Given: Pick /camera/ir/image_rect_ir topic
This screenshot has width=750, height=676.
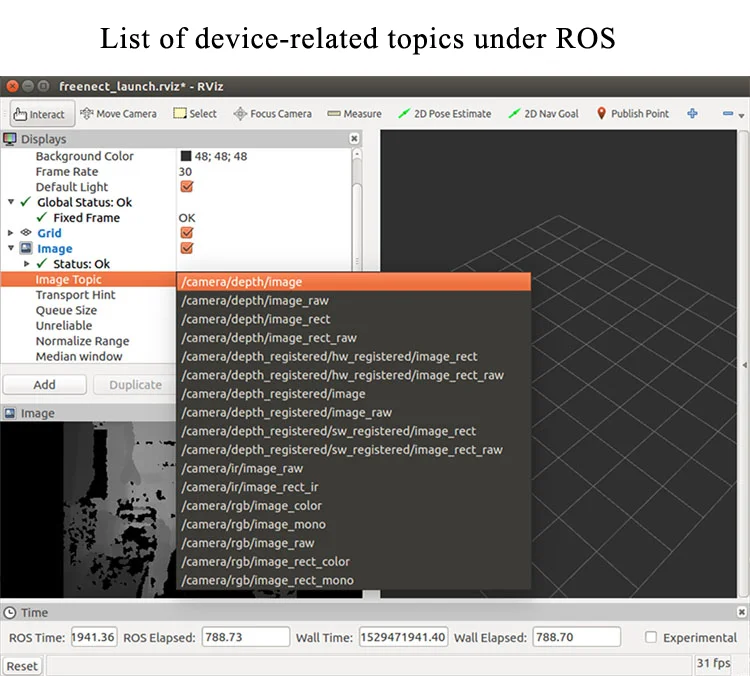Looking at the screenshot, I should pos(353,487).
